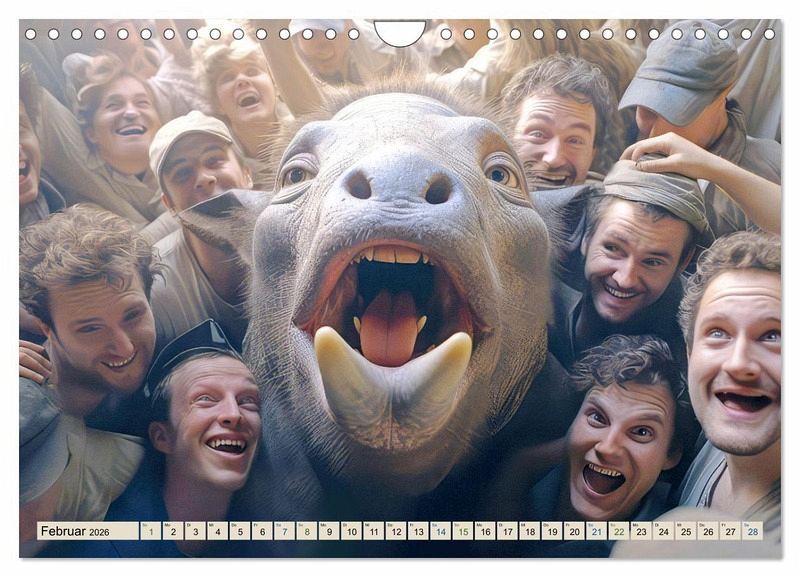
Task: Choose day 24 in the date row
Action: tap(663, 531)
